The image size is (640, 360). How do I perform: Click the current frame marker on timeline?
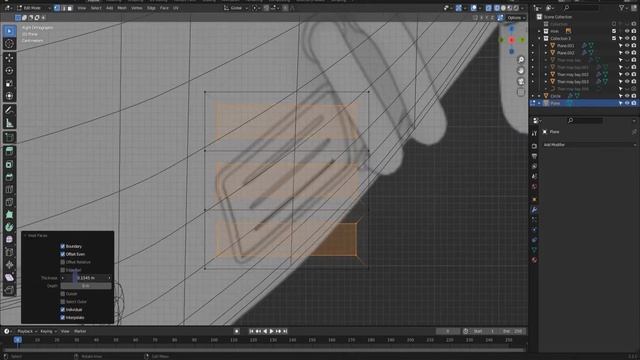pos(18,340)
